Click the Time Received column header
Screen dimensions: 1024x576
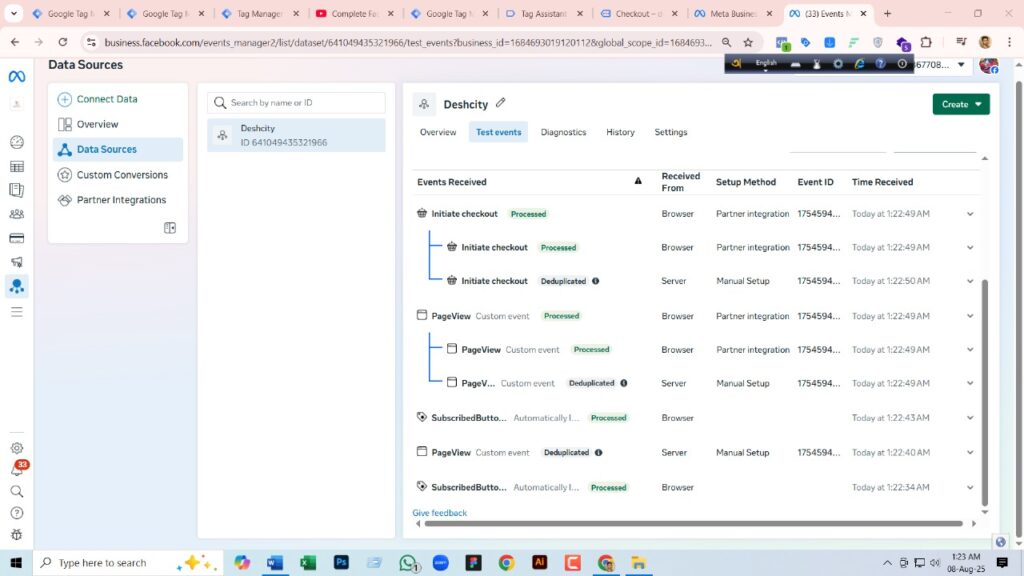click(882, 182)
